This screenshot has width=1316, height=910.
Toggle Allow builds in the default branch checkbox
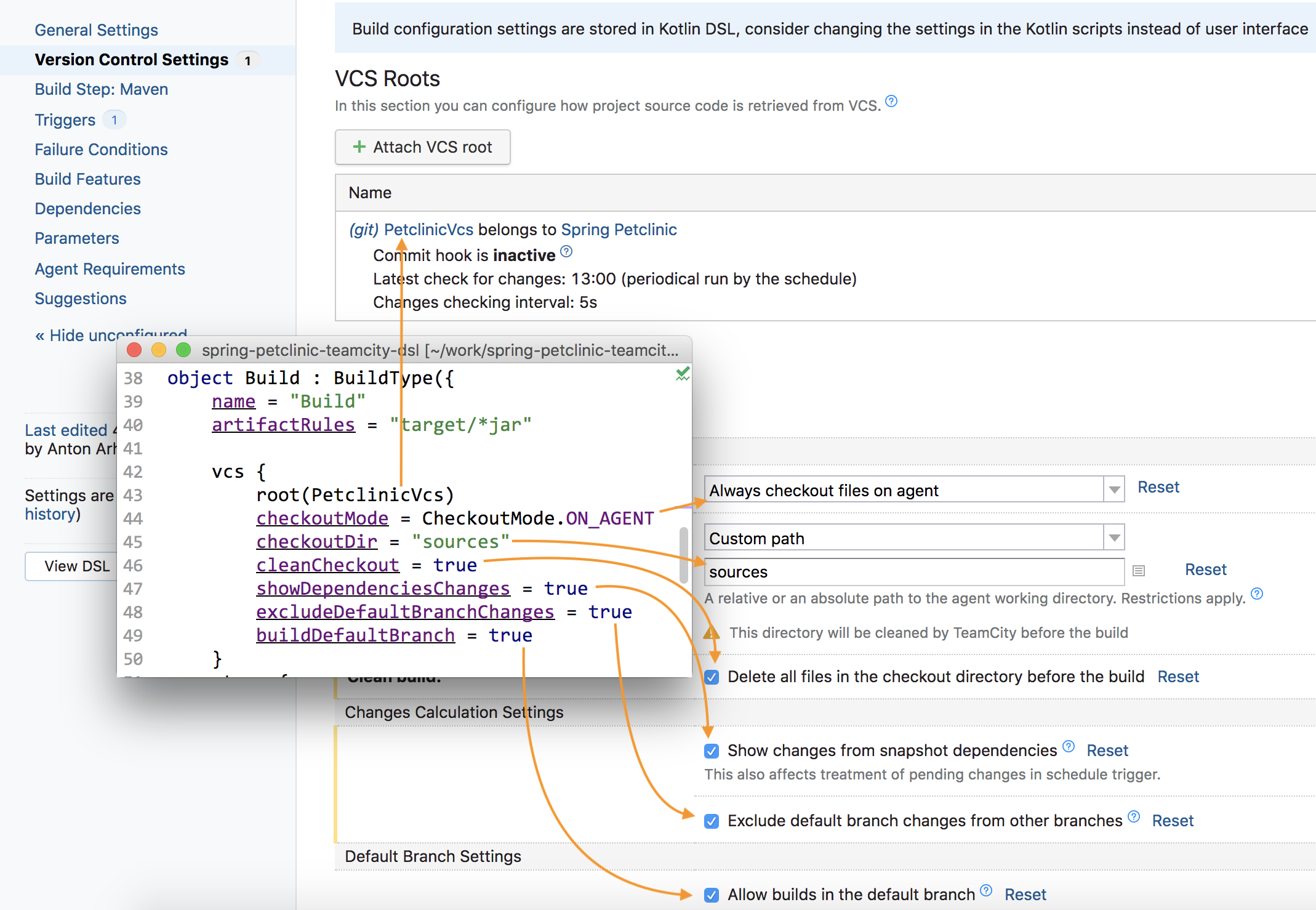point(712,895)
